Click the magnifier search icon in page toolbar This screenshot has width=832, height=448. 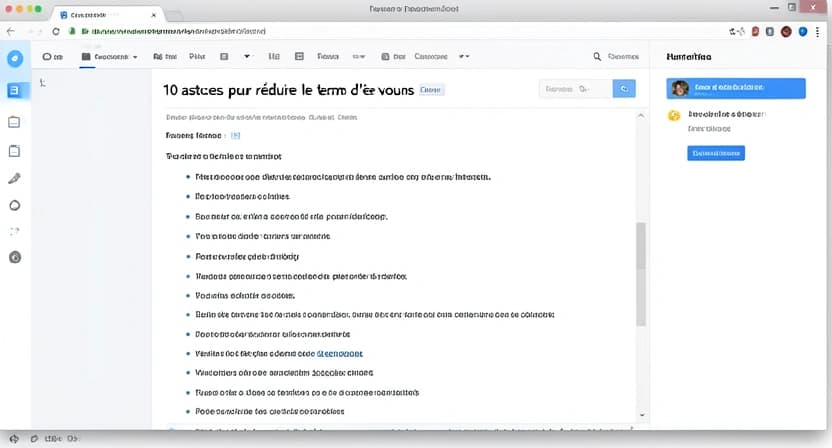[597, 56]
